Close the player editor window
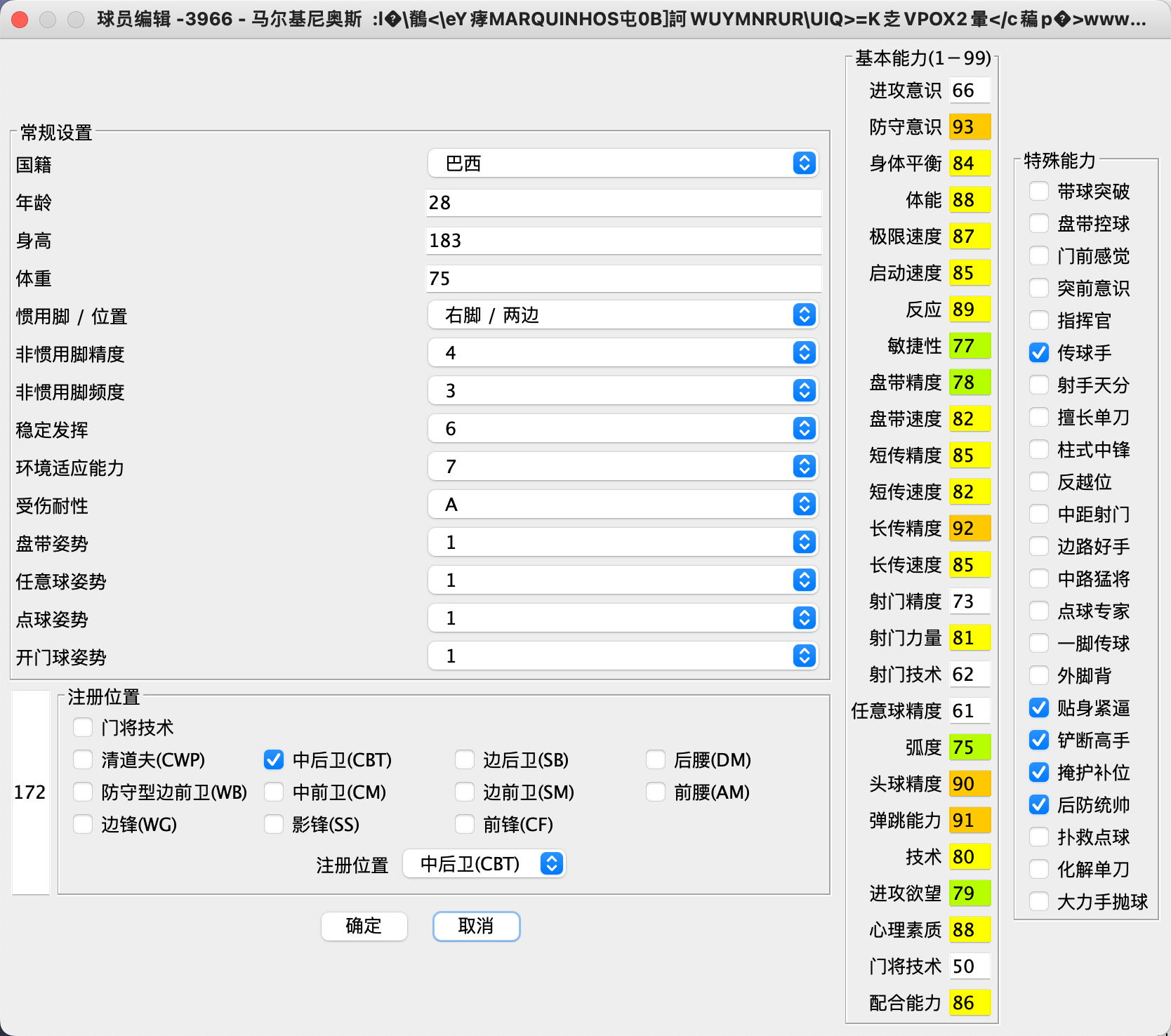The width and height of the screenshot is (1171, 1036). coord(20,20)
